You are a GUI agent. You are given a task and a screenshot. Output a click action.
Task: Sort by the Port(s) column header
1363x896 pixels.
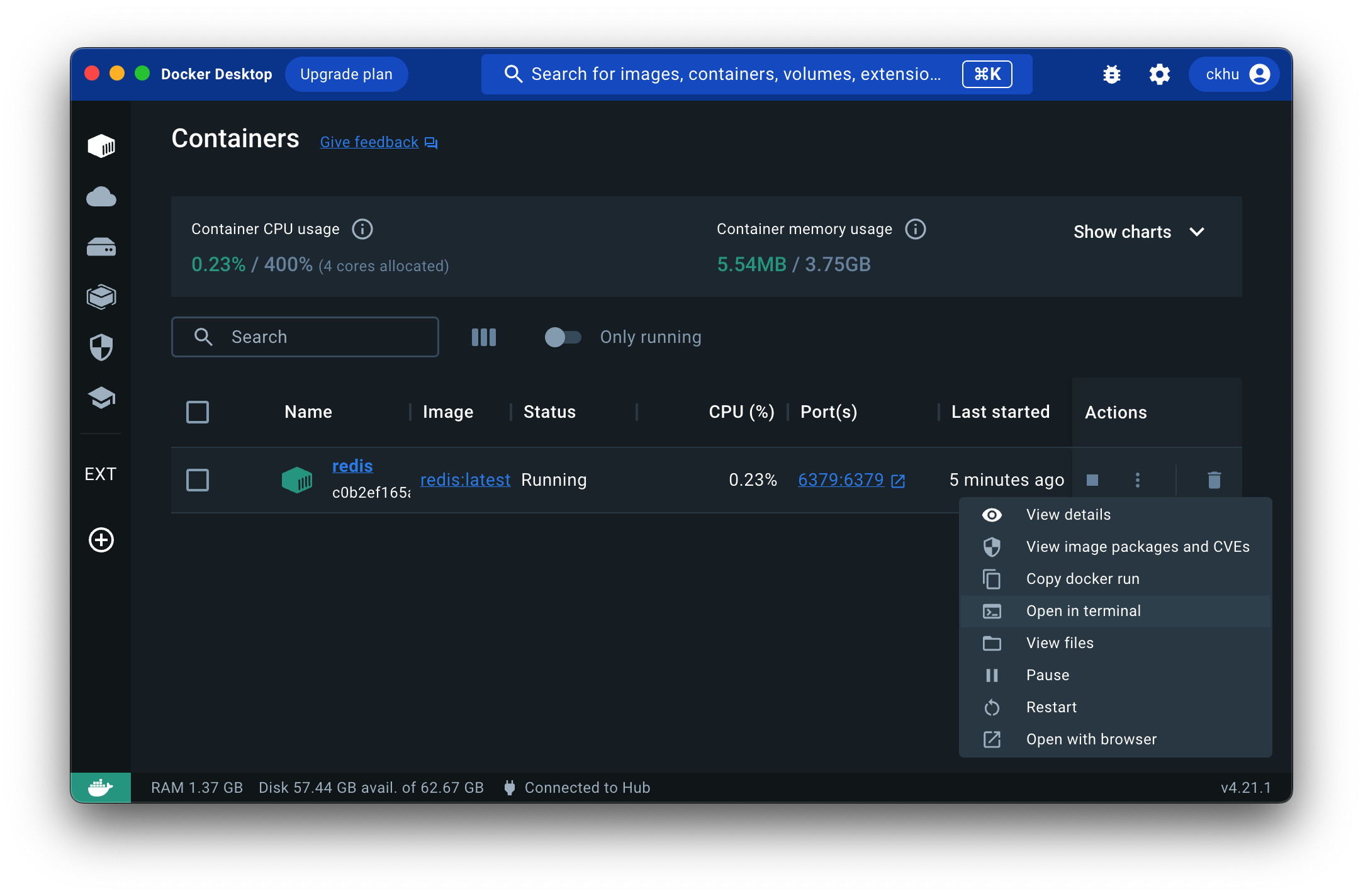(x=829, y=412)
